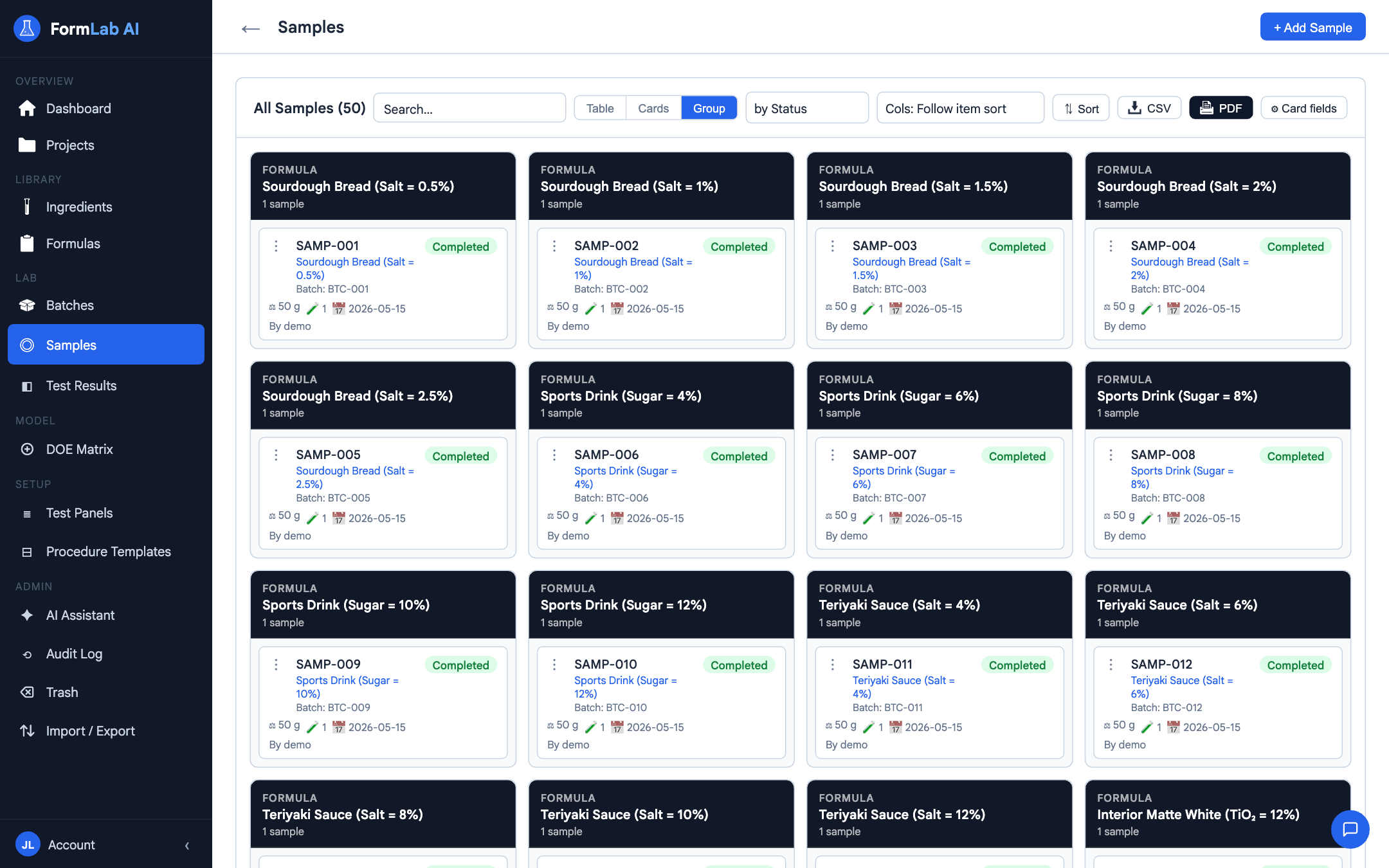Image resolution: width=1389 pixels, height=868 pixels.
Task: Click the Trash delete icon
Action: point(27,692)
